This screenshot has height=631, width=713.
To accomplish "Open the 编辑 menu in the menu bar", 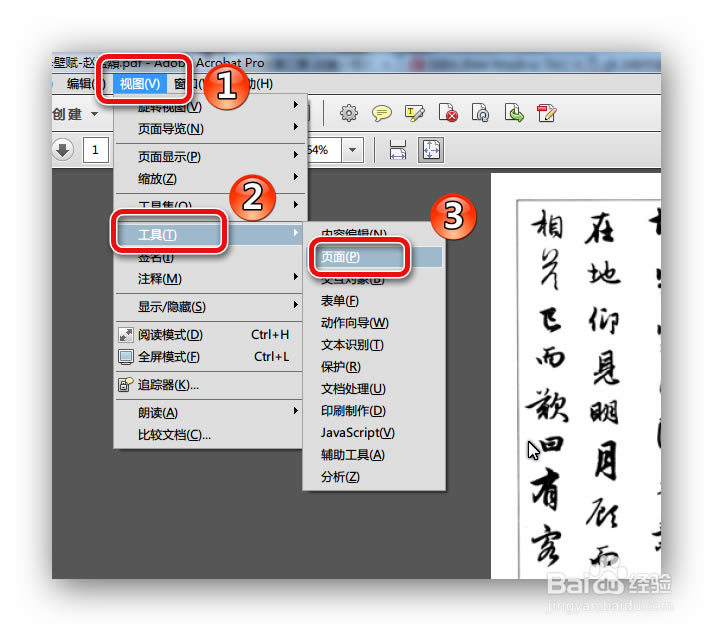I will [85, 84].
